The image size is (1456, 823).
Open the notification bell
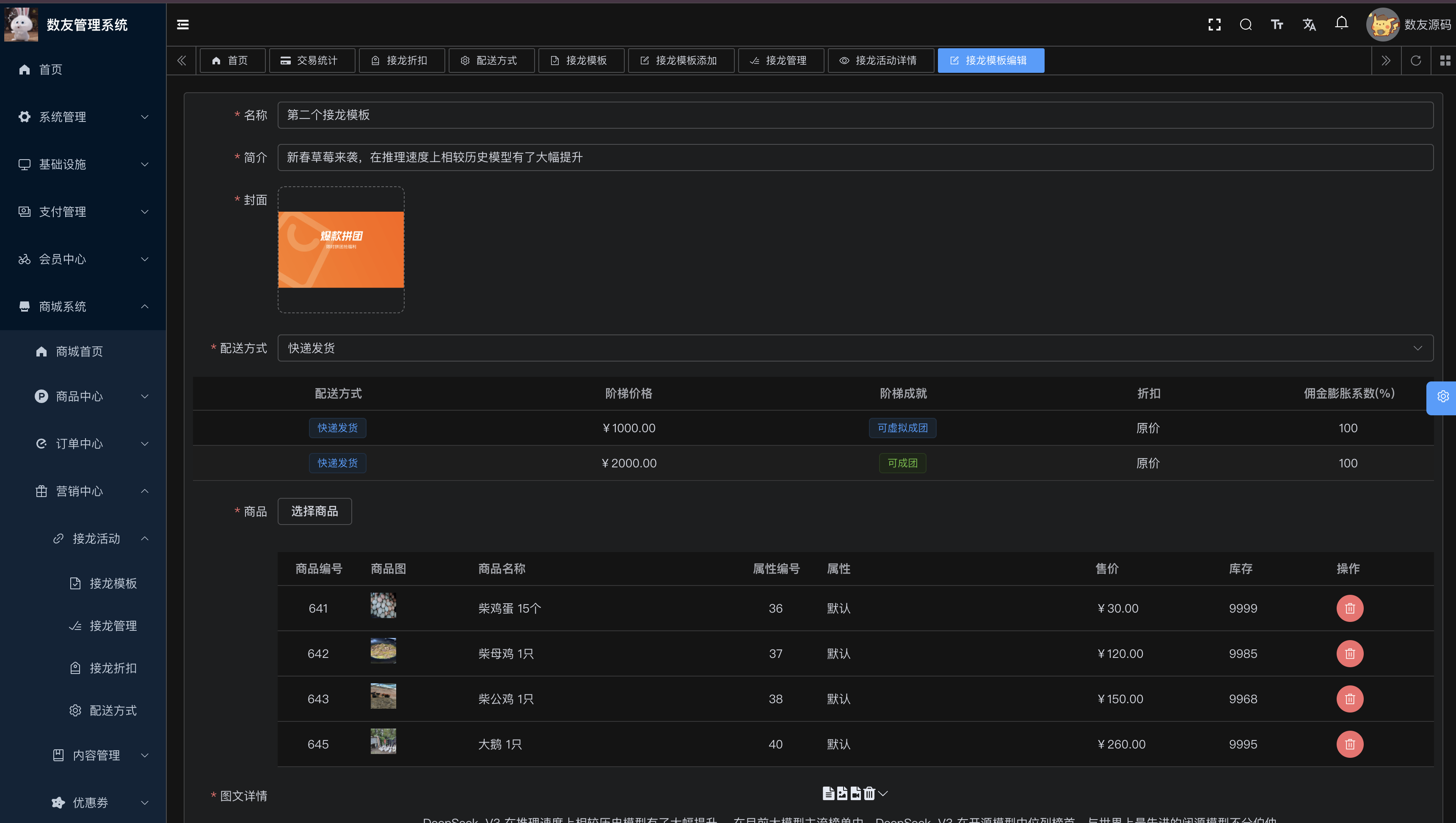(1341, 23)
